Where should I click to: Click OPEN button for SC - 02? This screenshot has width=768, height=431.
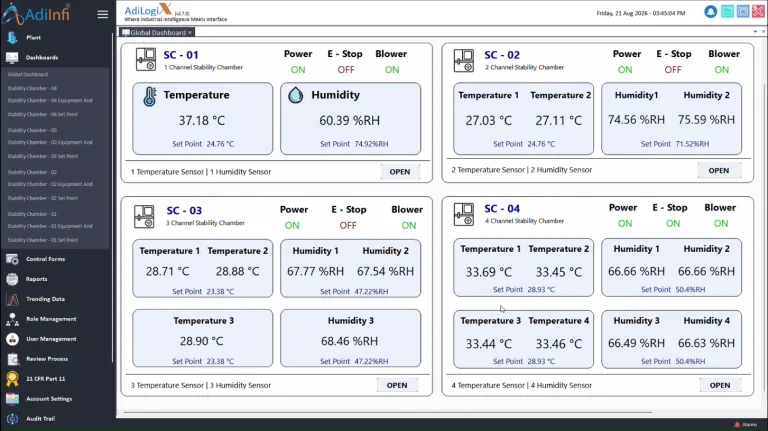[719, 170]
